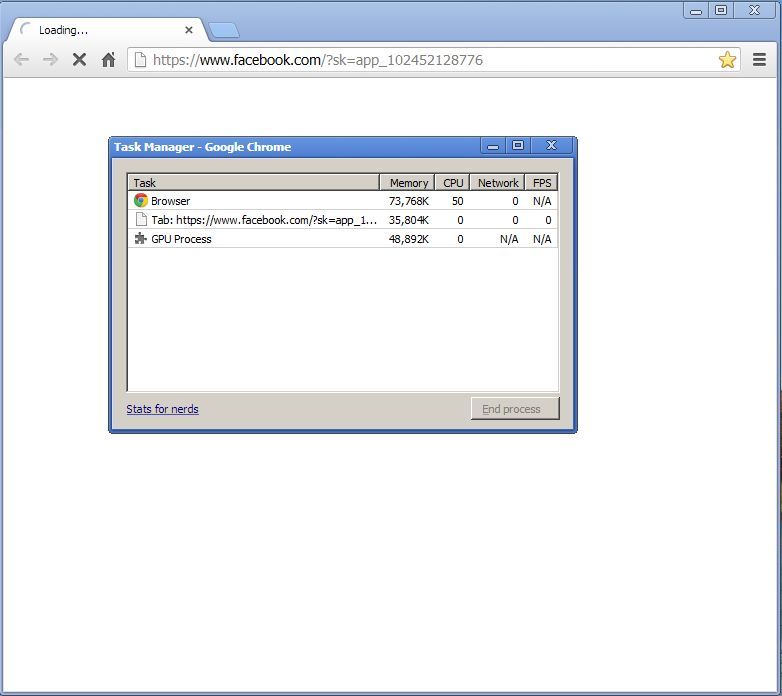Viewport: 782px width, 696px height.
Task: Close the Chrome browser window
Action: [x=754, y=10]
